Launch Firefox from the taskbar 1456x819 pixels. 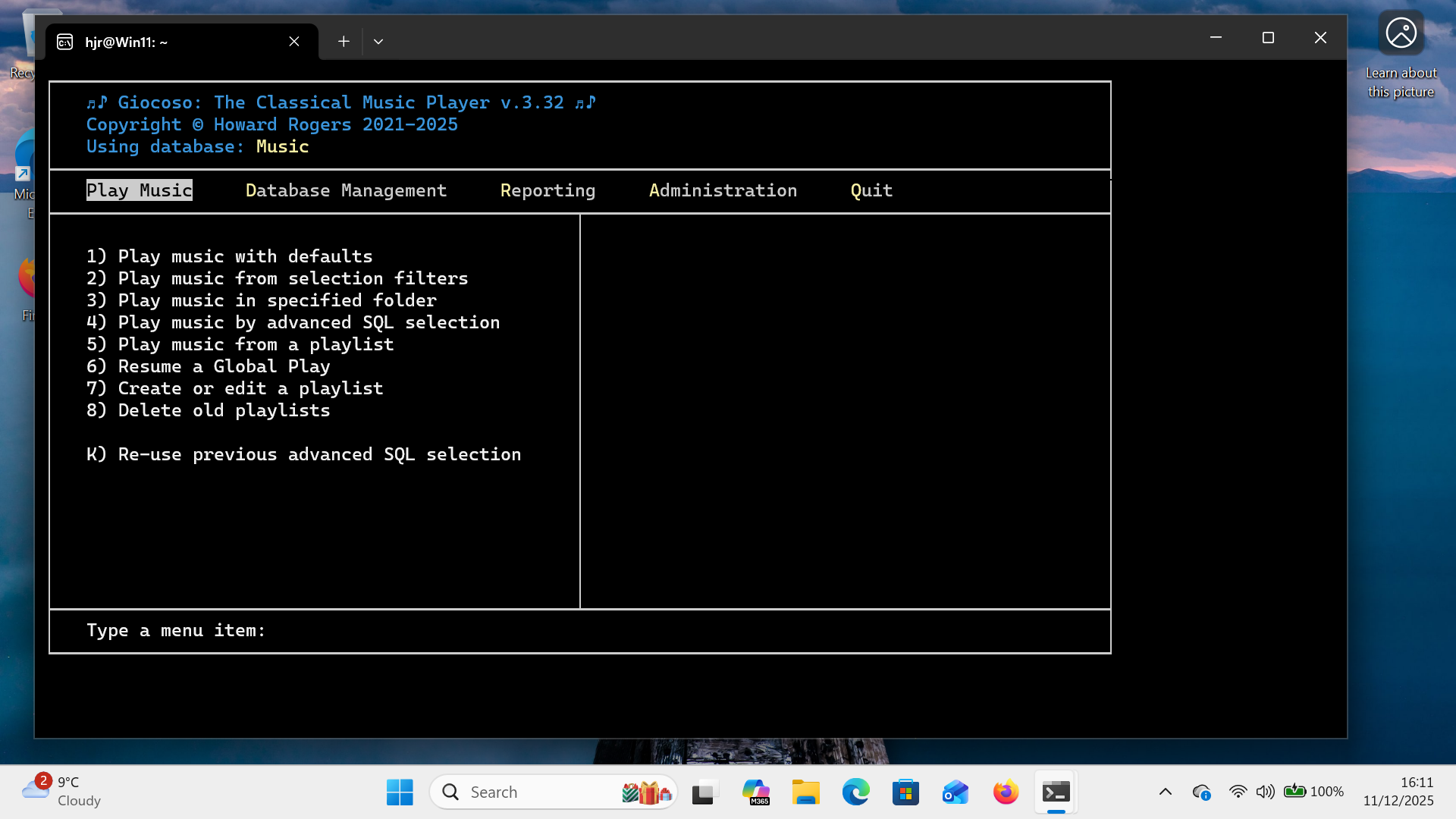(1006, 792)
